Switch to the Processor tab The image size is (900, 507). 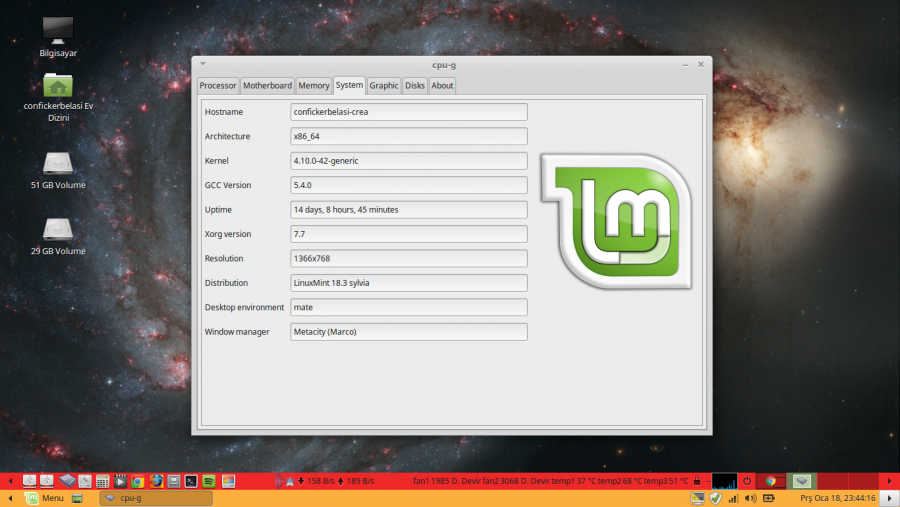coord(218,86)
